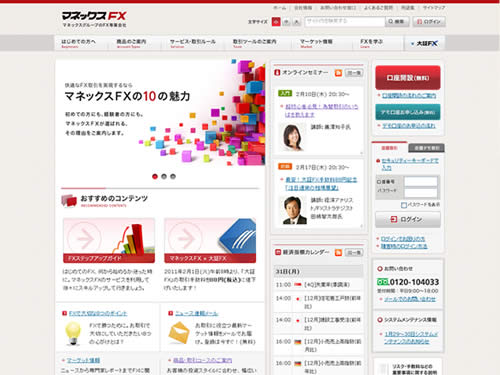
Task: Click the 0120-104033 phone number
Action: [414, 282]
